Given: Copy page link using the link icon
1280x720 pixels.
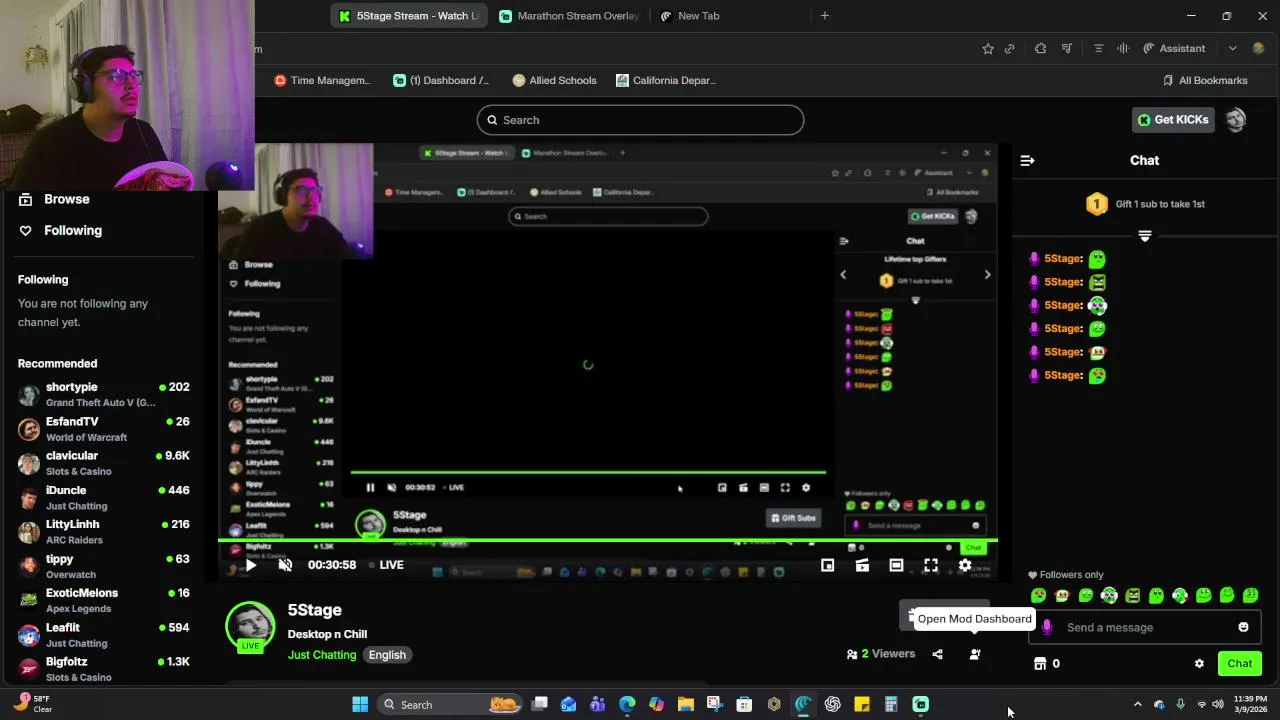Looking at the screenshot, I should [x=1010, y=48].
